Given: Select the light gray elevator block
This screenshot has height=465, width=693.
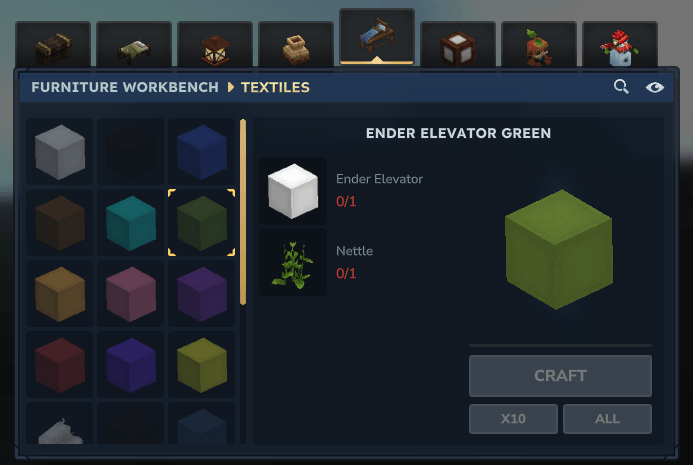Looking at the screenshot, I should tap(59, 152).
